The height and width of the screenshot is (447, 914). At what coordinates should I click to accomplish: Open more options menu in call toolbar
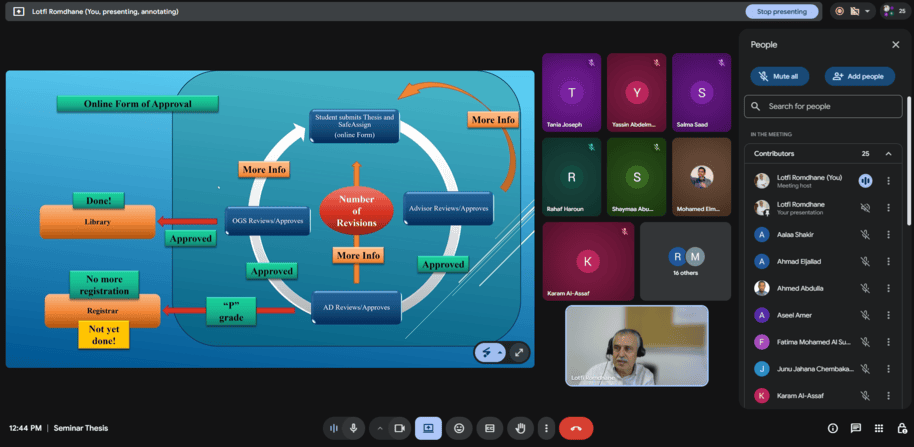tap(545, 428)
